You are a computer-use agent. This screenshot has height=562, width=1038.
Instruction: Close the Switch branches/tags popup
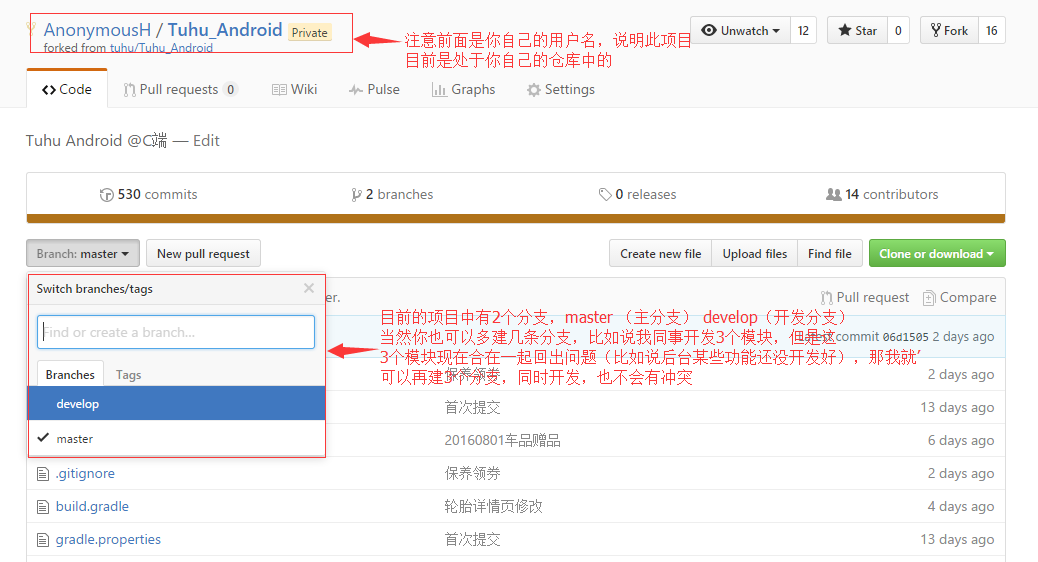tap(308, 288)
